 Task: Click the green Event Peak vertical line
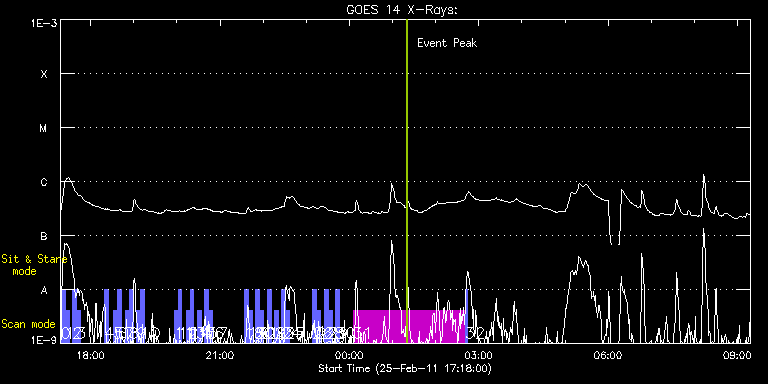(x=407, y=181)
